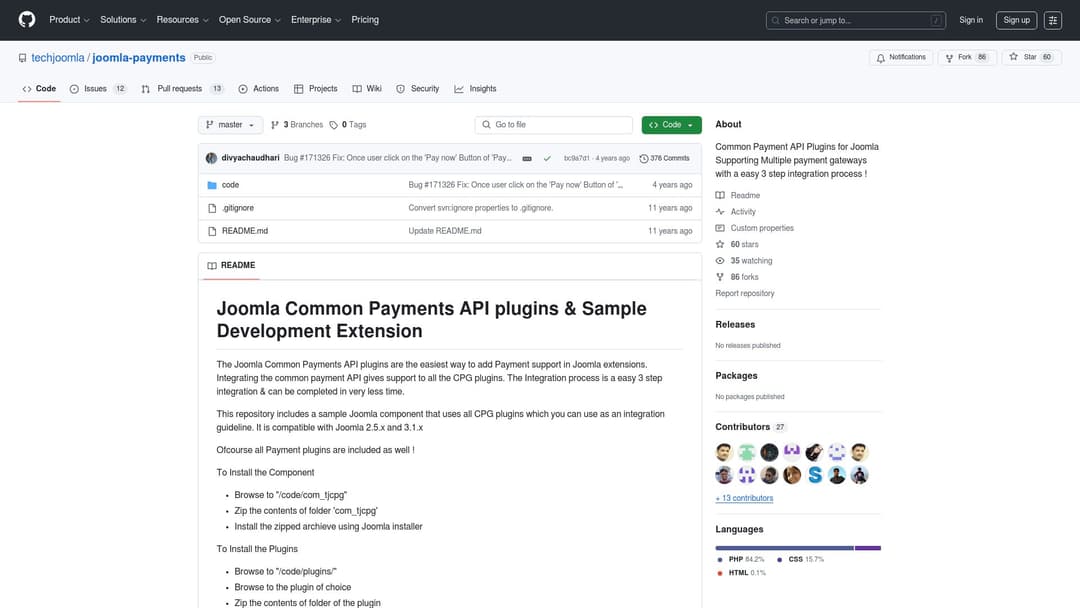This screenshot has width=1080, height=608.
Task: View the 3 Branches list
Action: 297,125
